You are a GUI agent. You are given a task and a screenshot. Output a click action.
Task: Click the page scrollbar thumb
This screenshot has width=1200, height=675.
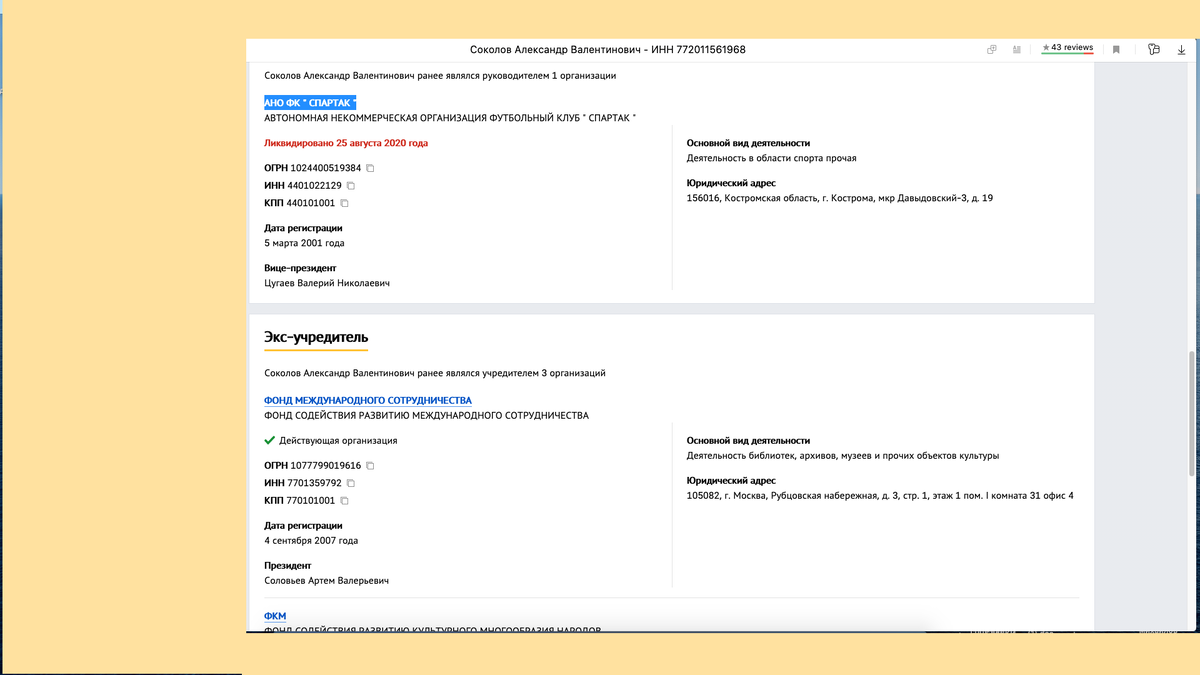[1190, 412]
